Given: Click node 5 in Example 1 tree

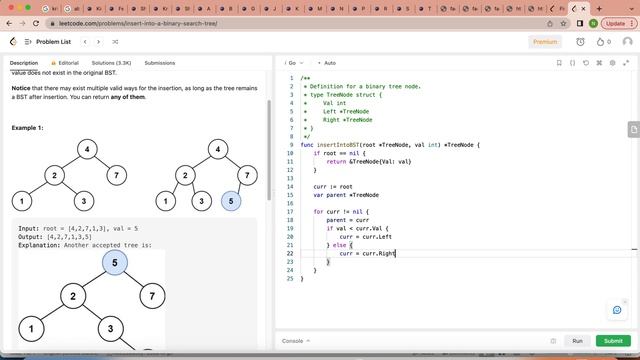Looking at the screenshot, I should pos(231,201).
